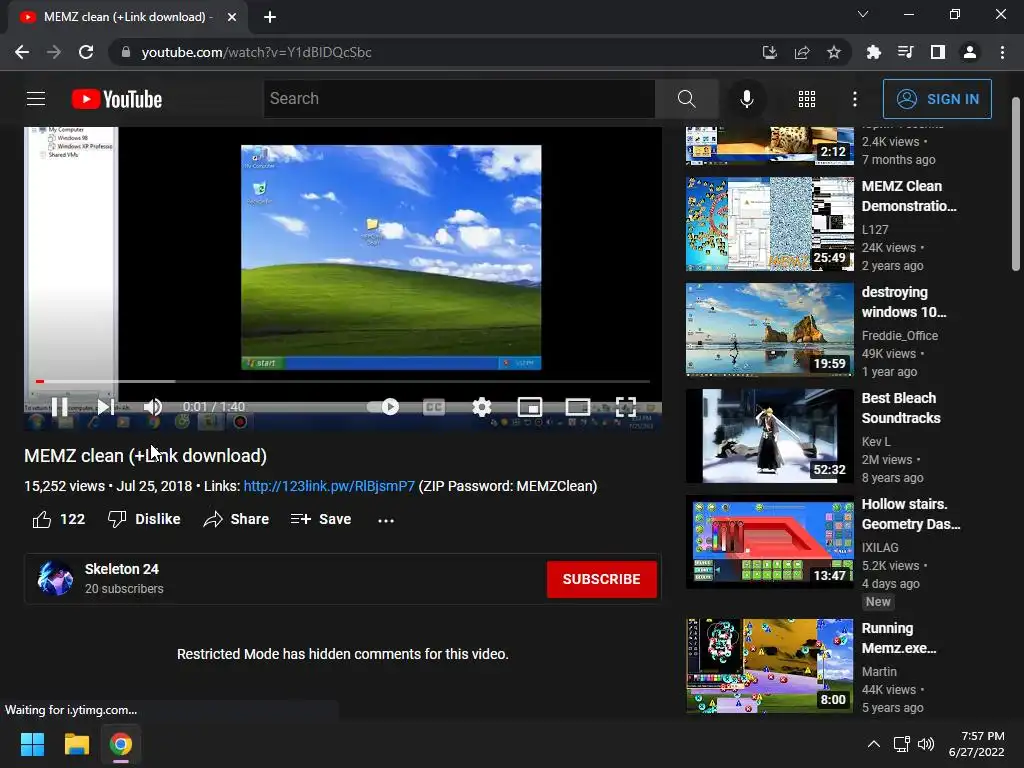Open Running Memz.exe video title

(x=899, y=638)
